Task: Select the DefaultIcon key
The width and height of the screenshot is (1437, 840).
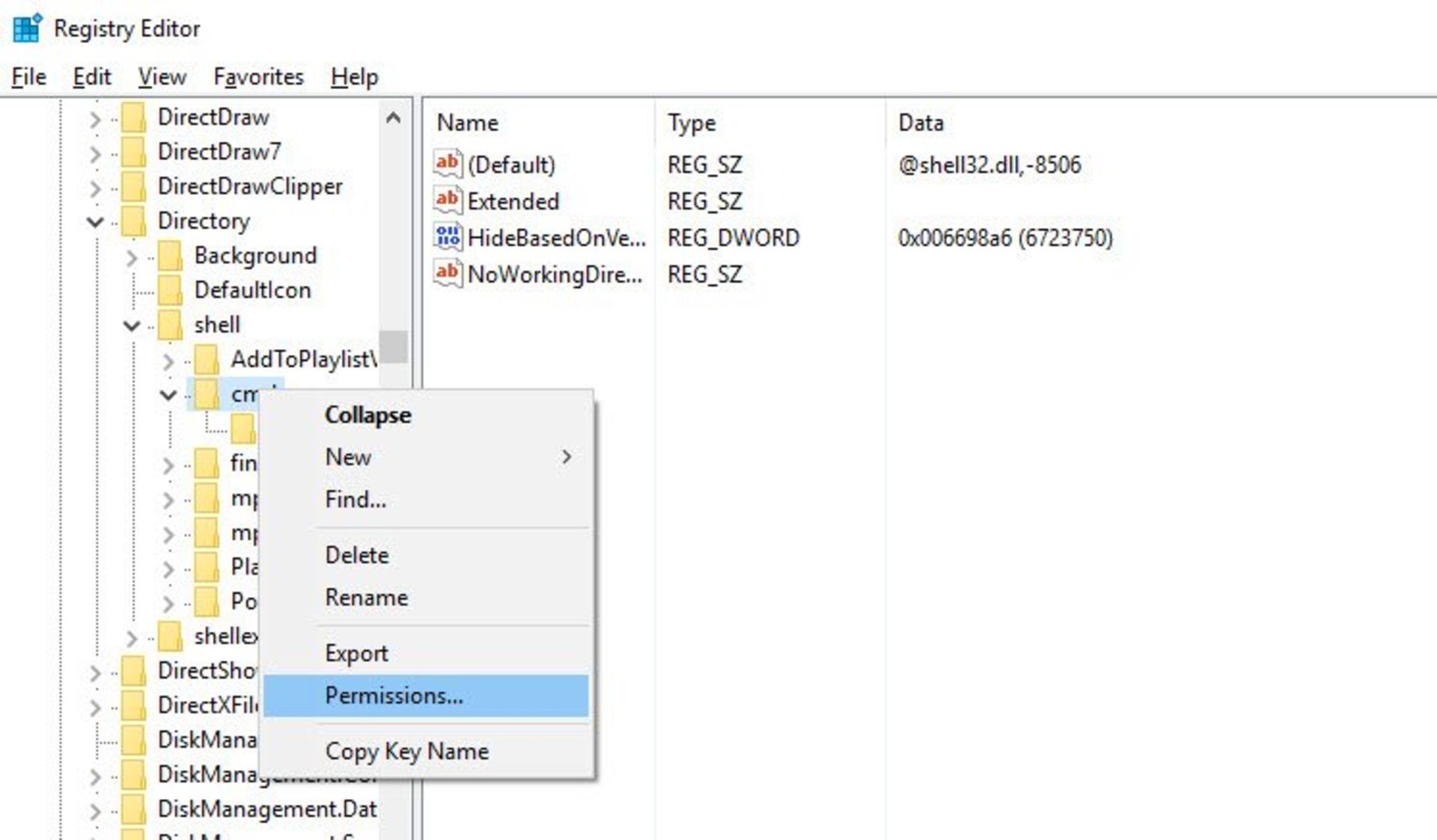Action: [252, 290]
